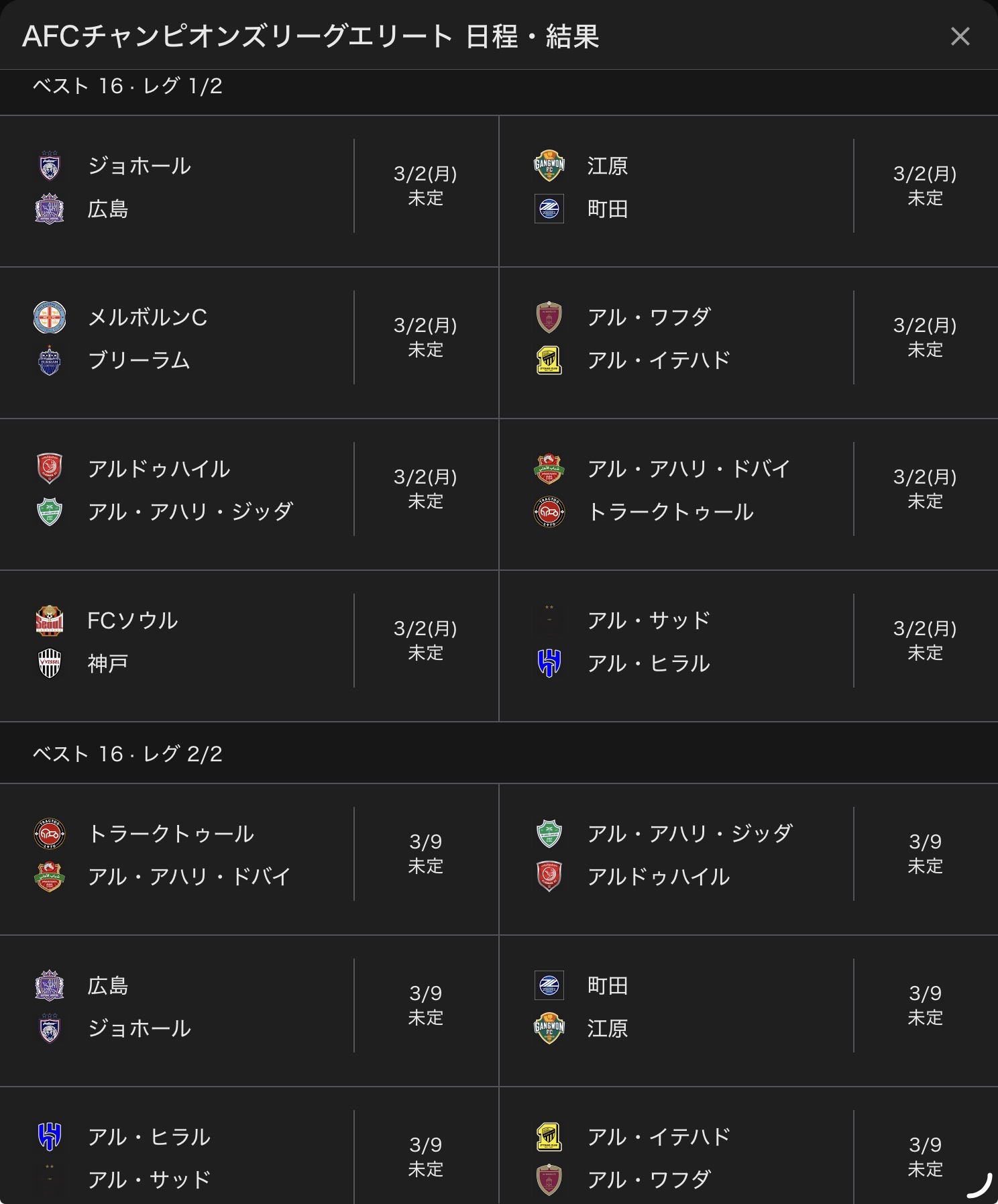Click Tractor logo in Leg 2/2 section

[x=50, y=834]
